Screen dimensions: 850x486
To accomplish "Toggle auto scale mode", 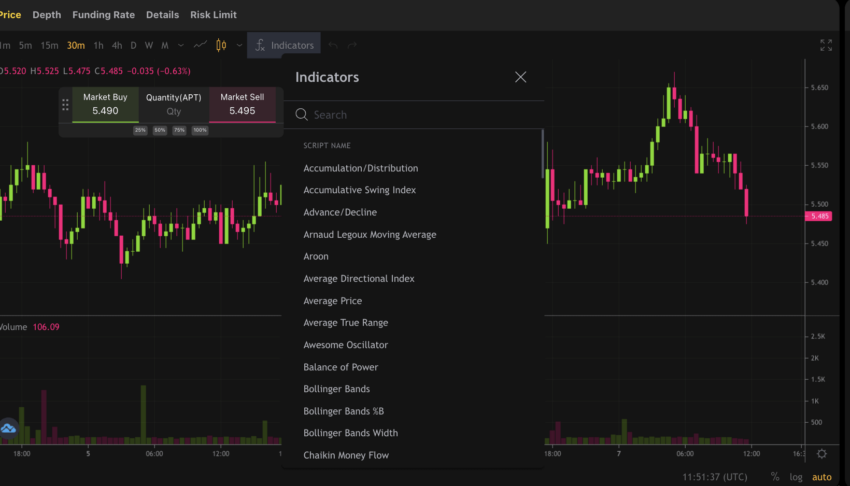I will pos(821,477).
